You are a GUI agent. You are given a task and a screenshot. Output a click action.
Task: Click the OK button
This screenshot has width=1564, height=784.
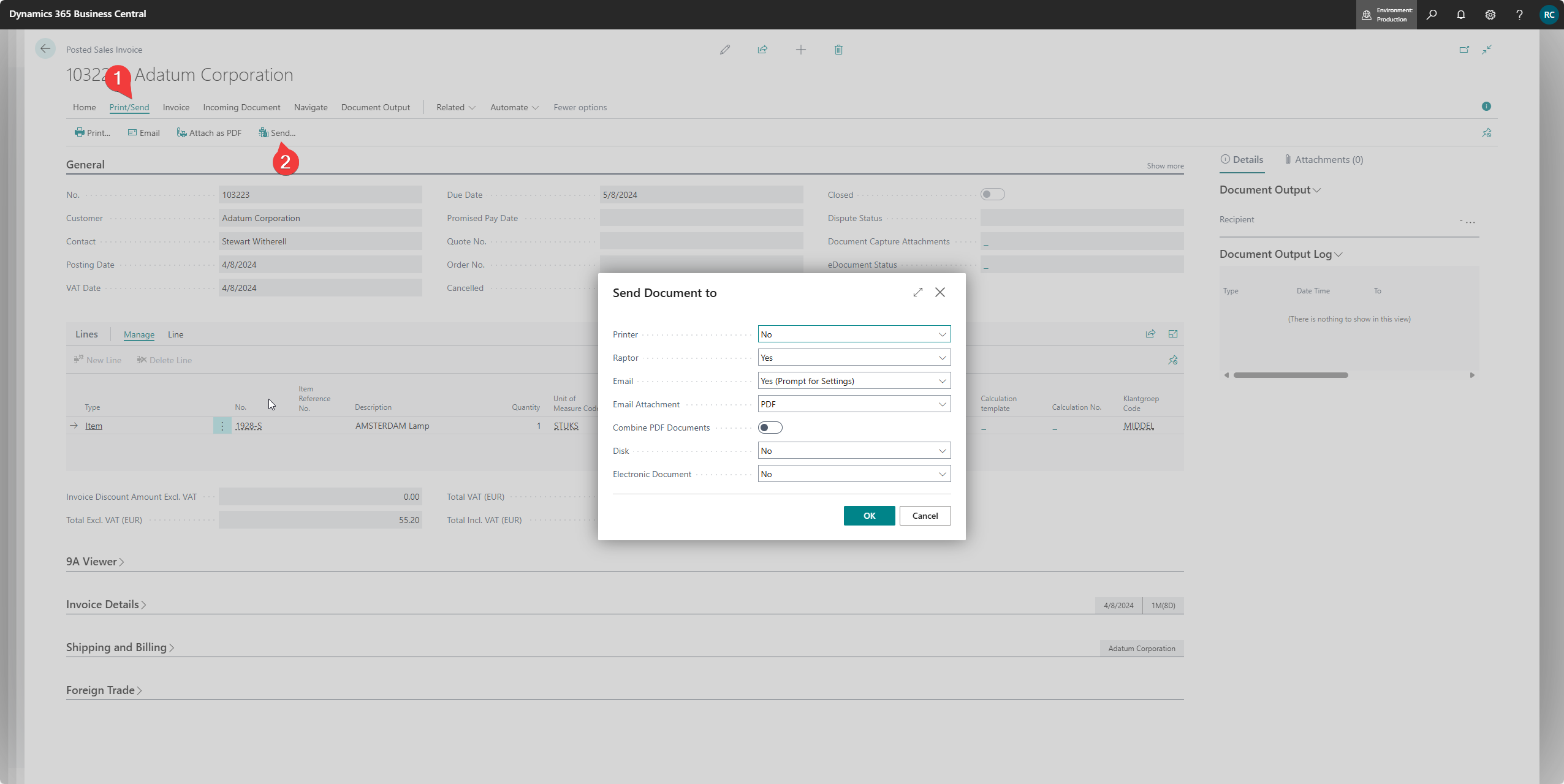tap(869, 516)
